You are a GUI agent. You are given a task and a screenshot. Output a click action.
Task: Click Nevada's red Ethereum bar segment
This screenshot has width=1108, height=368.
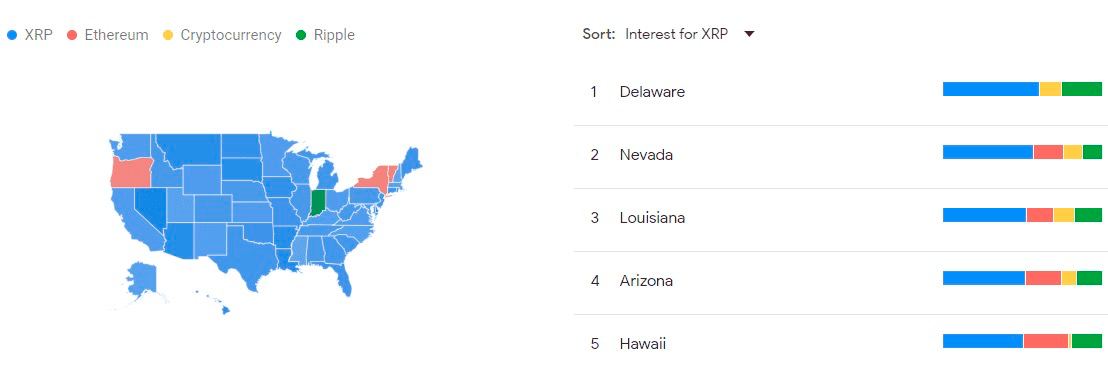pos(1048,152)
